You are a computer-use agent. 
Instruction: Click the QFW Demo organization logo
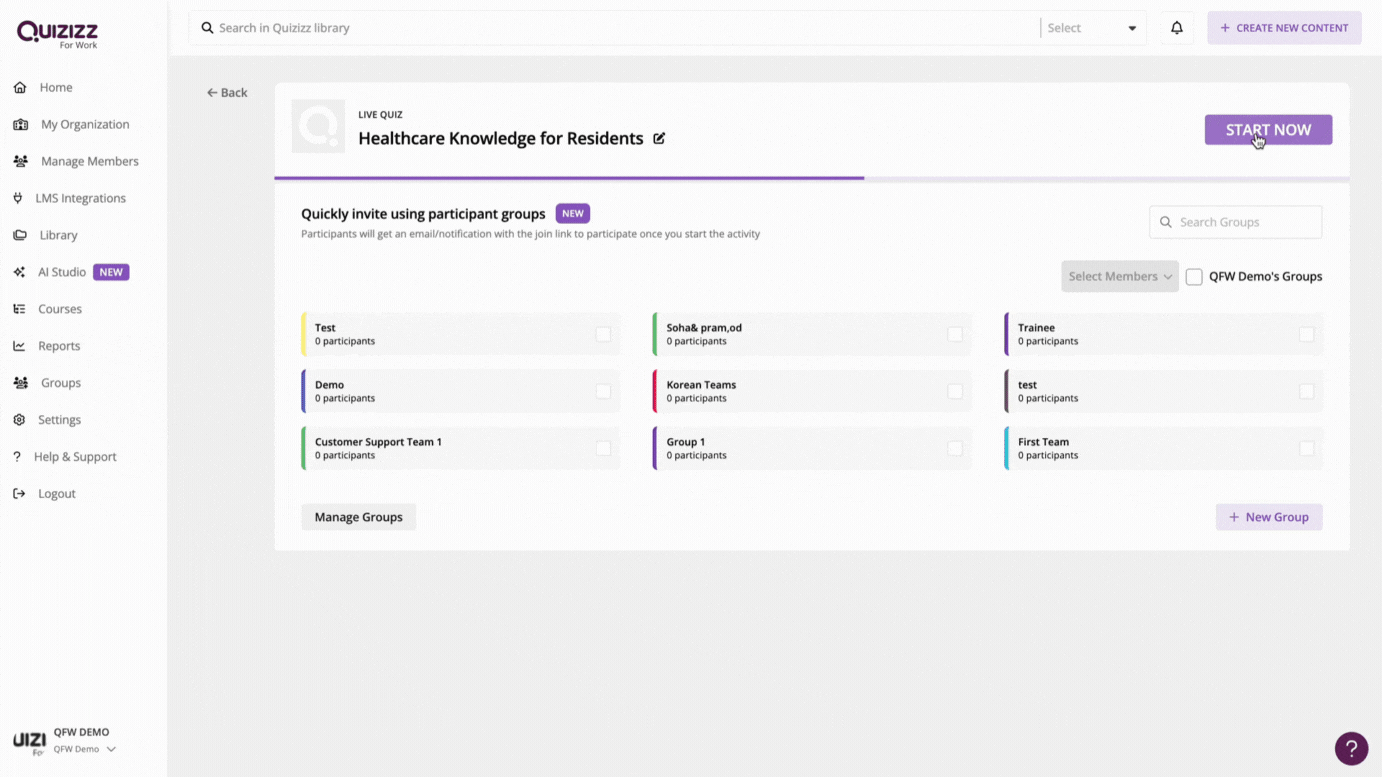pyautogui.click(x=30, y=740)
